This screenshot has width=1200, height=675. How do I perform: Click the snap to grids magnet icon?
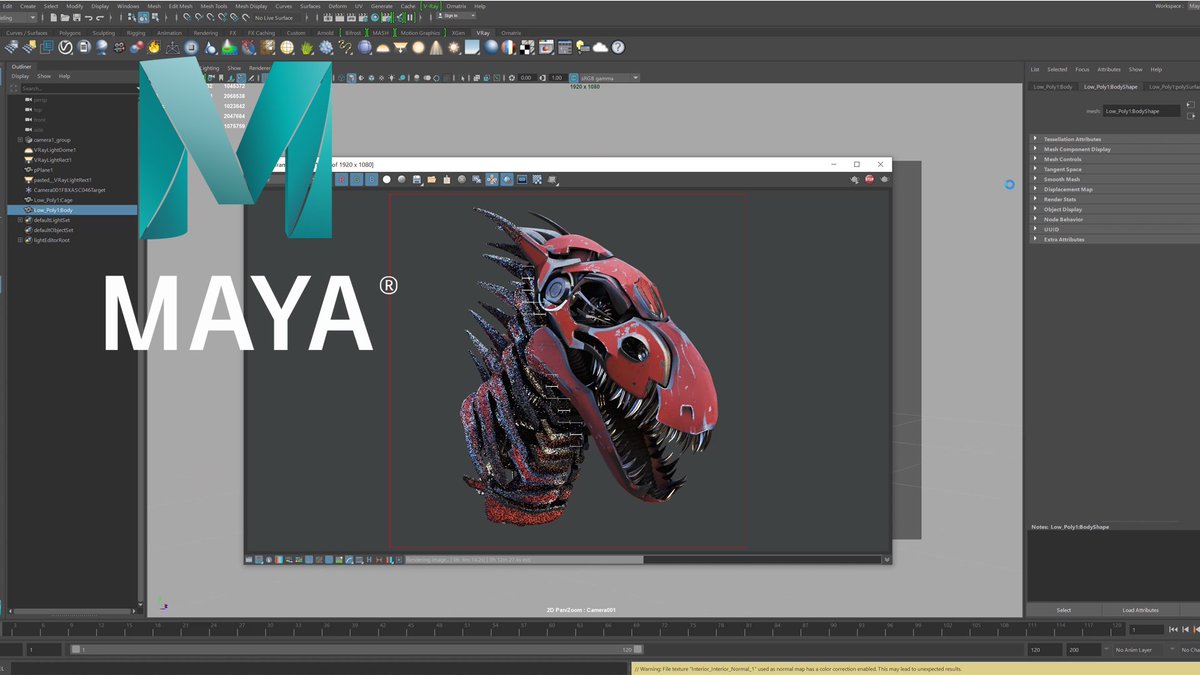click(187, 17)
